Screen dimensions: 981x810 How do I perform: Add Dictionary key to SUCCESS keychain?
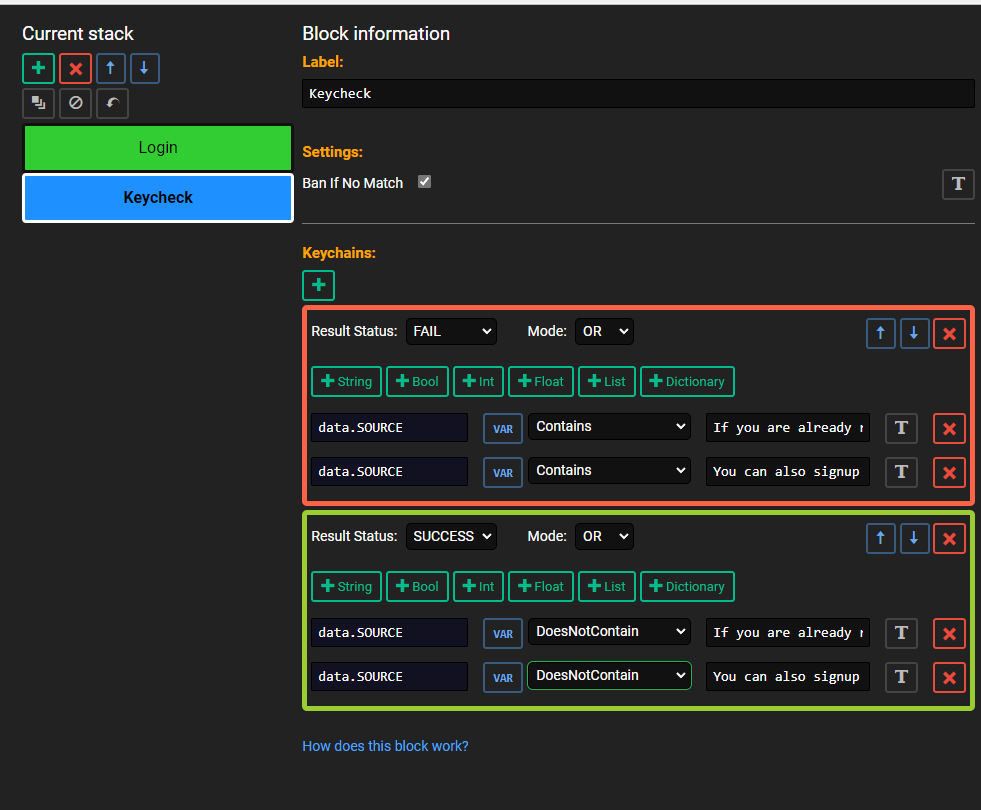coord(687,587)
